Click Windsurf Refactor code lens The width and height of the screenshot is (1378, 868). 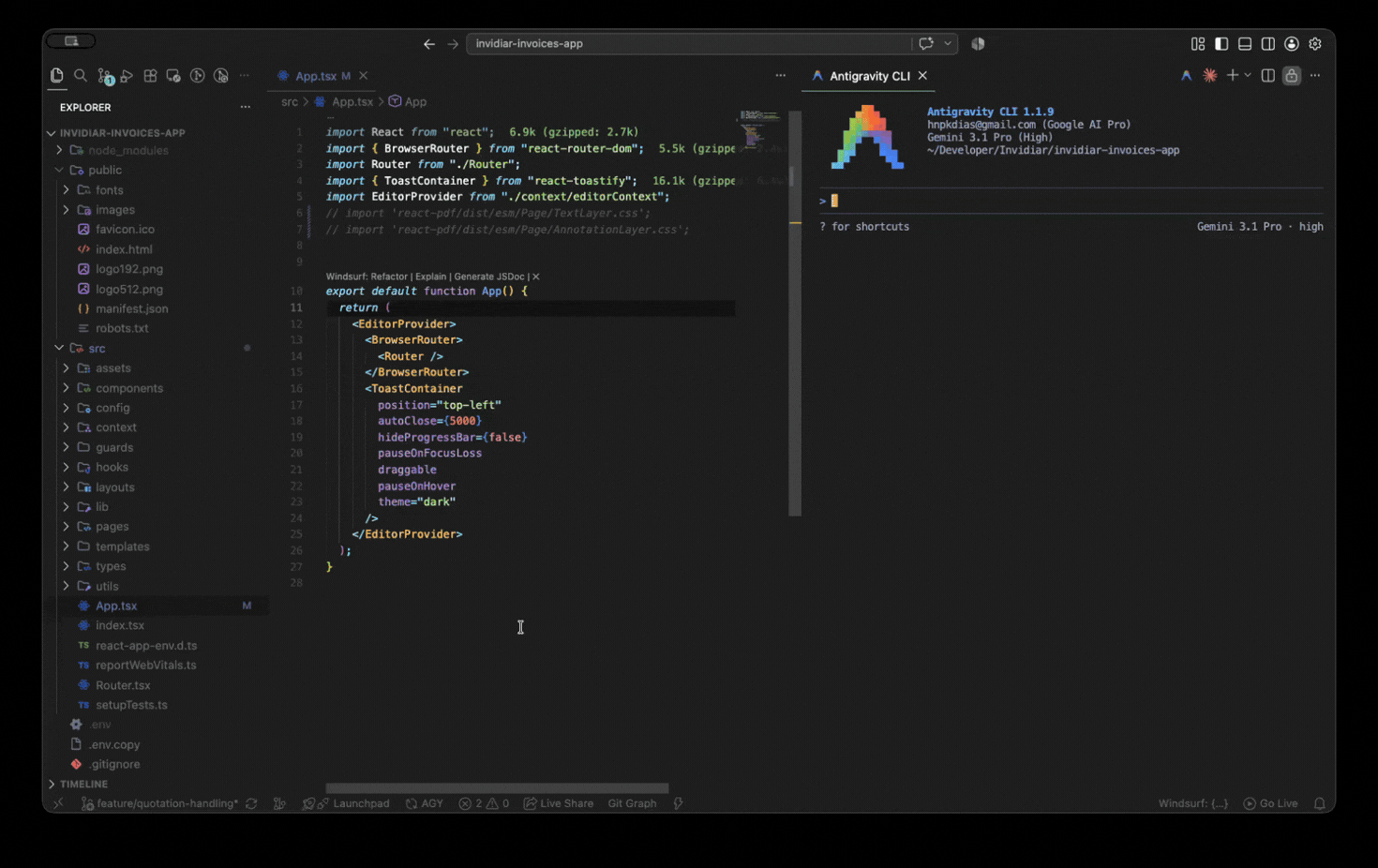367,277
